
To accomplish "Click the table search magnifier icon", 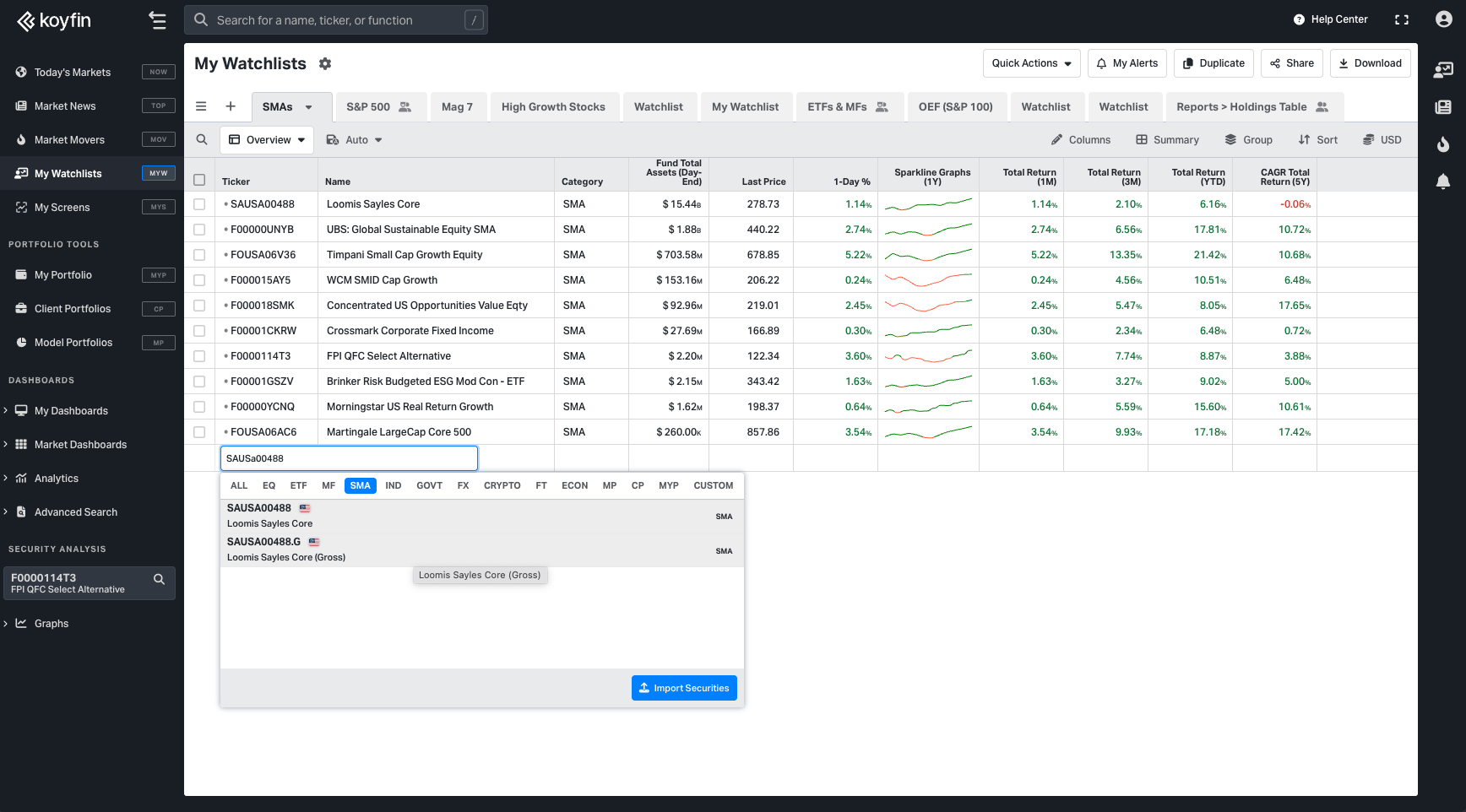I will pos(202,140).
